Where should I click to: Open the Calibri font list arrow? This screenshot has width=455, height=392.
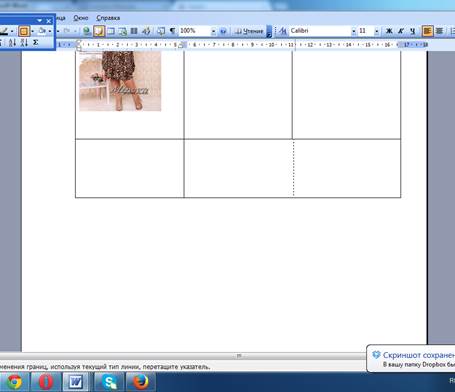tap(354, 31)
